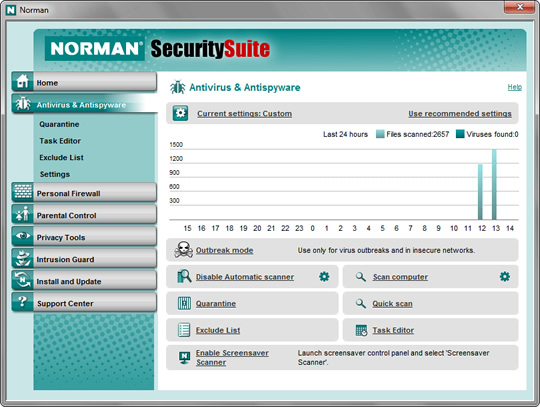Open the Help link
This screenshot has width=540, height=407.
[515, 87]
